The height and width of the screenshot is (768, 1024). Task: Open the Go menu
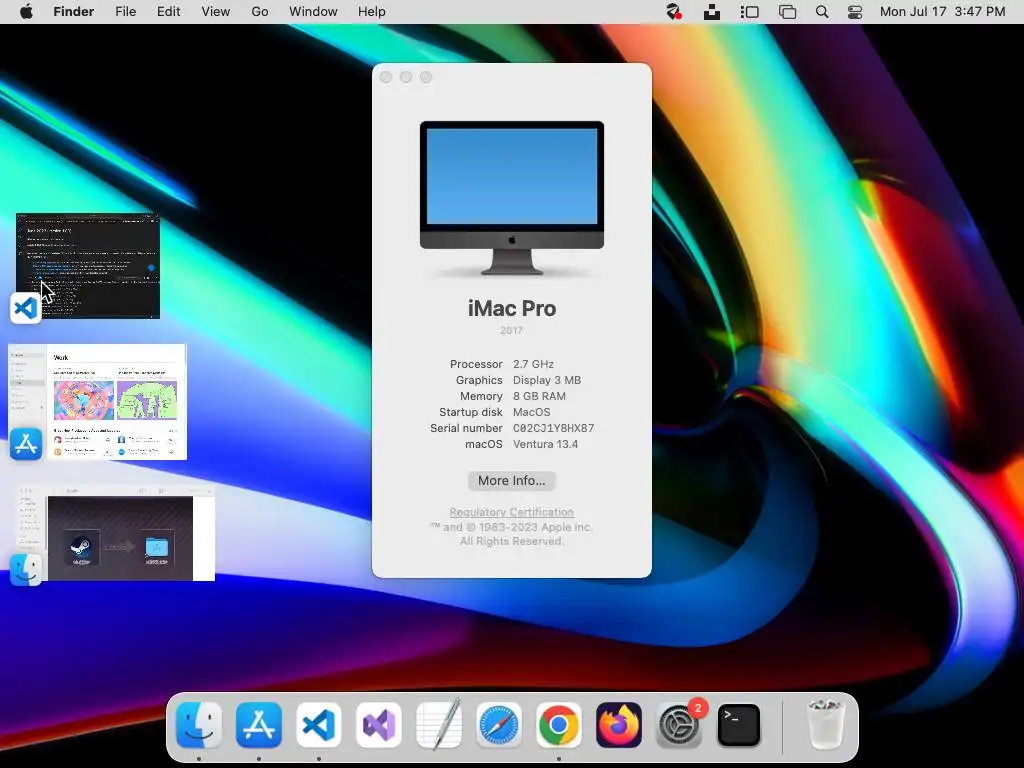click(260, 12)
